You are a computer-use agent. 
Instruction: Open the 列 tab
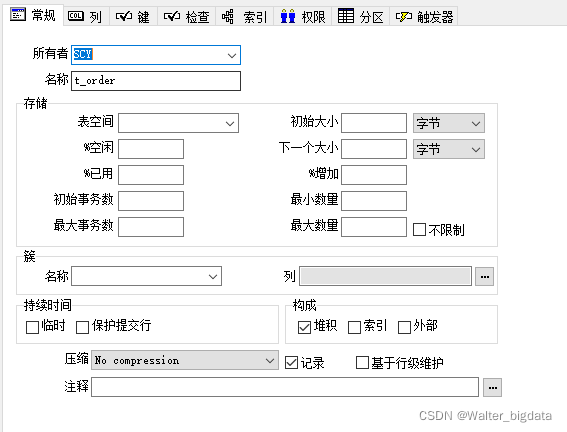point(86,17)
